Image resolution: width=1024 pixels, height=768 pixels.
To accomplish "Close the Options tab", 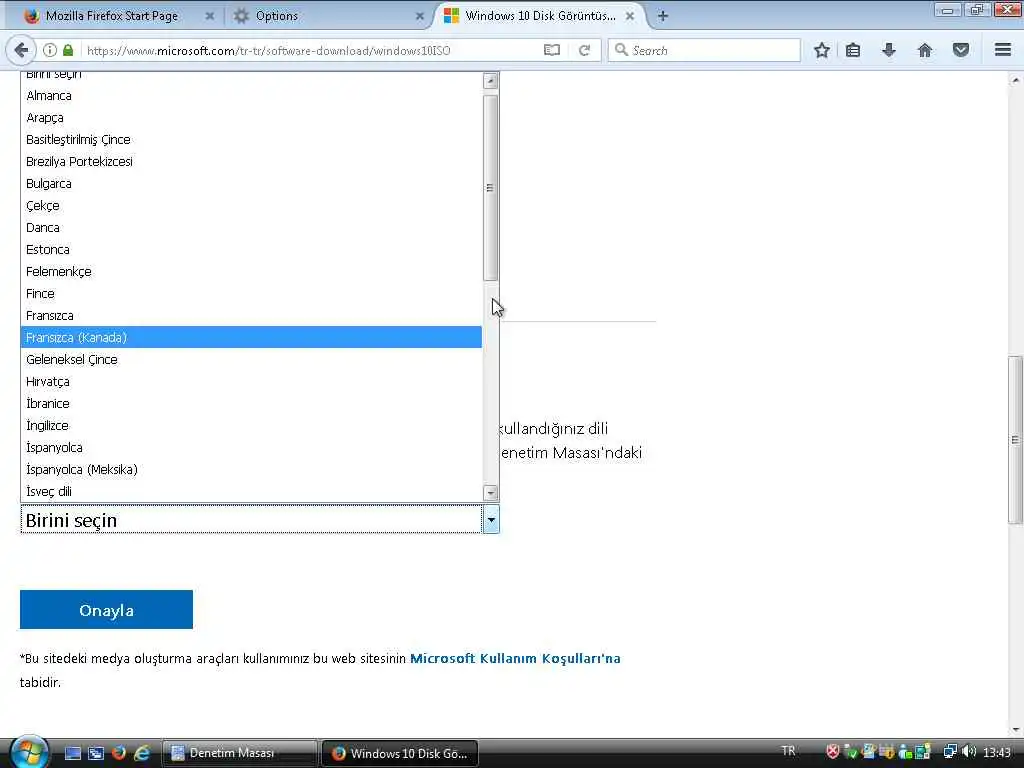I will [419, 16].
